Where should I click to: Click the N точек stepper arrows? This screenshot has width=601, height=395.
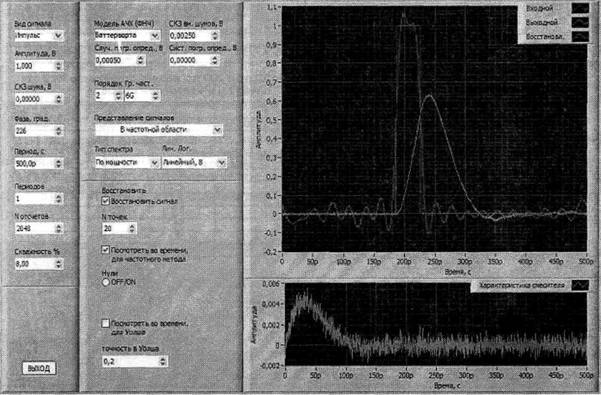(132, 229)
